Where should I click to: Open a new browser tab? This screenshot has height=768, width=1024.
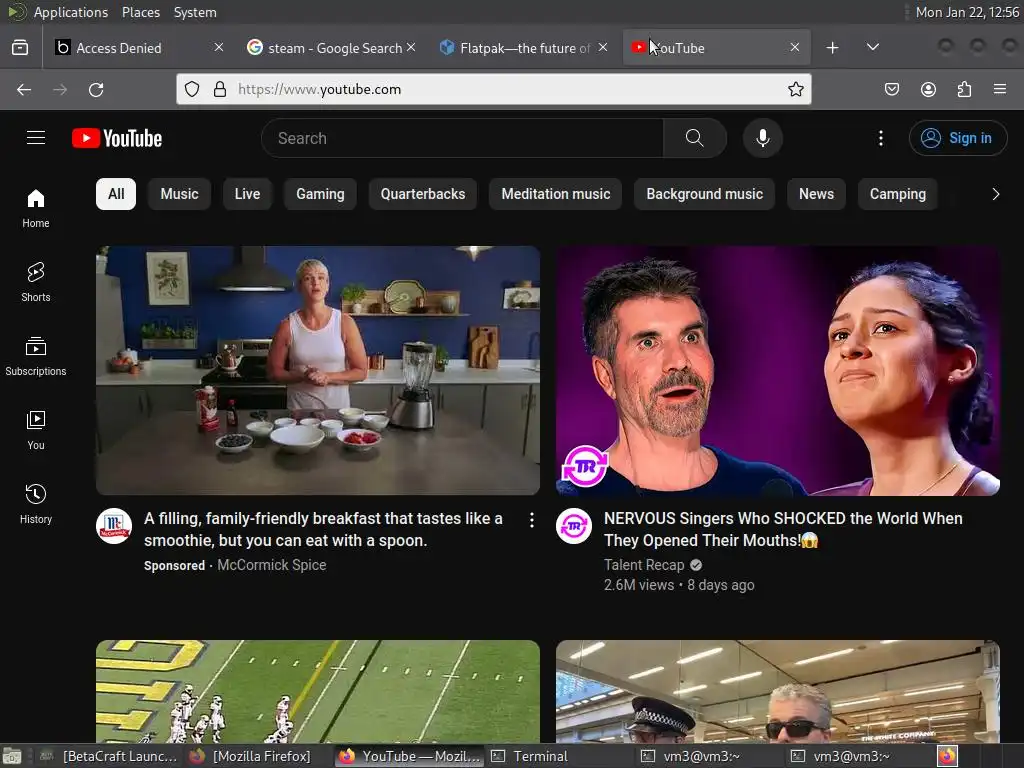(x=832, y=48)
